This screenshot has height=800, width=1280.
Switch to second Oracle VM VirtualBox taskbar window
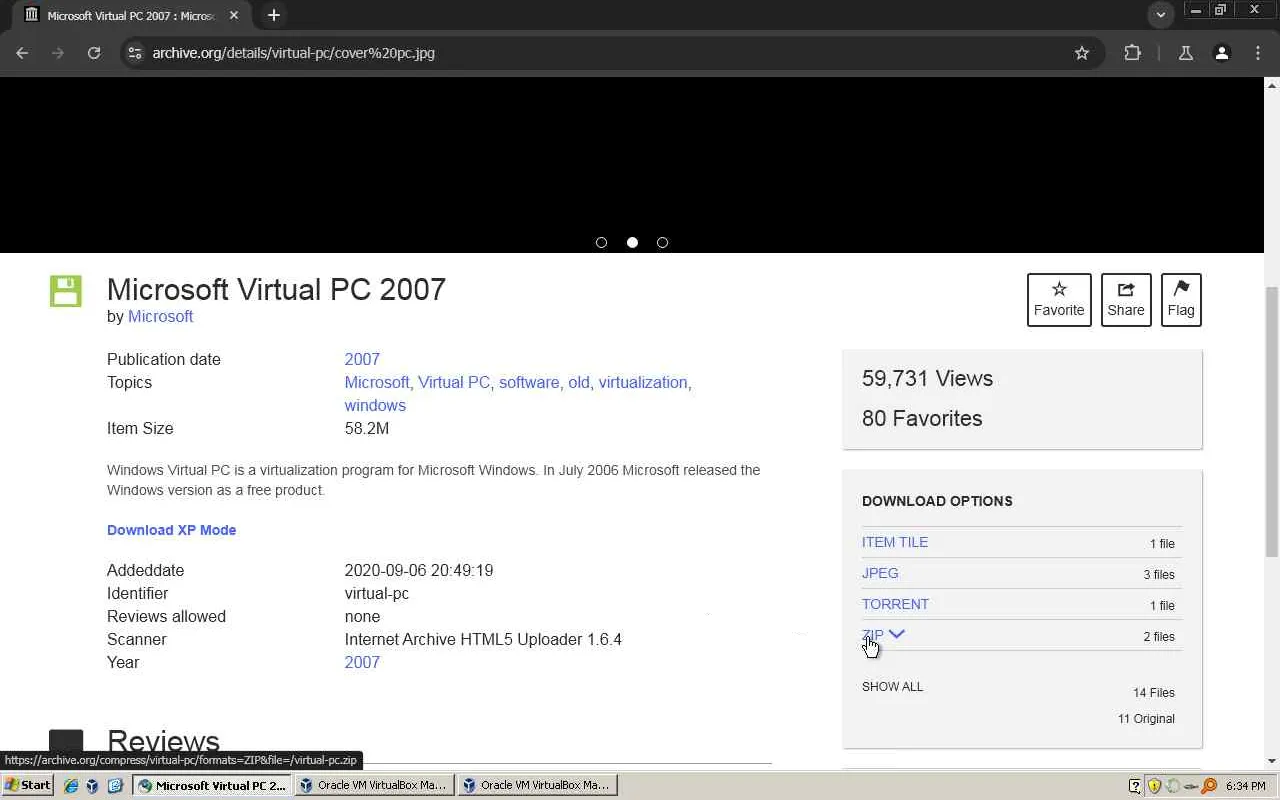[538, 786]
